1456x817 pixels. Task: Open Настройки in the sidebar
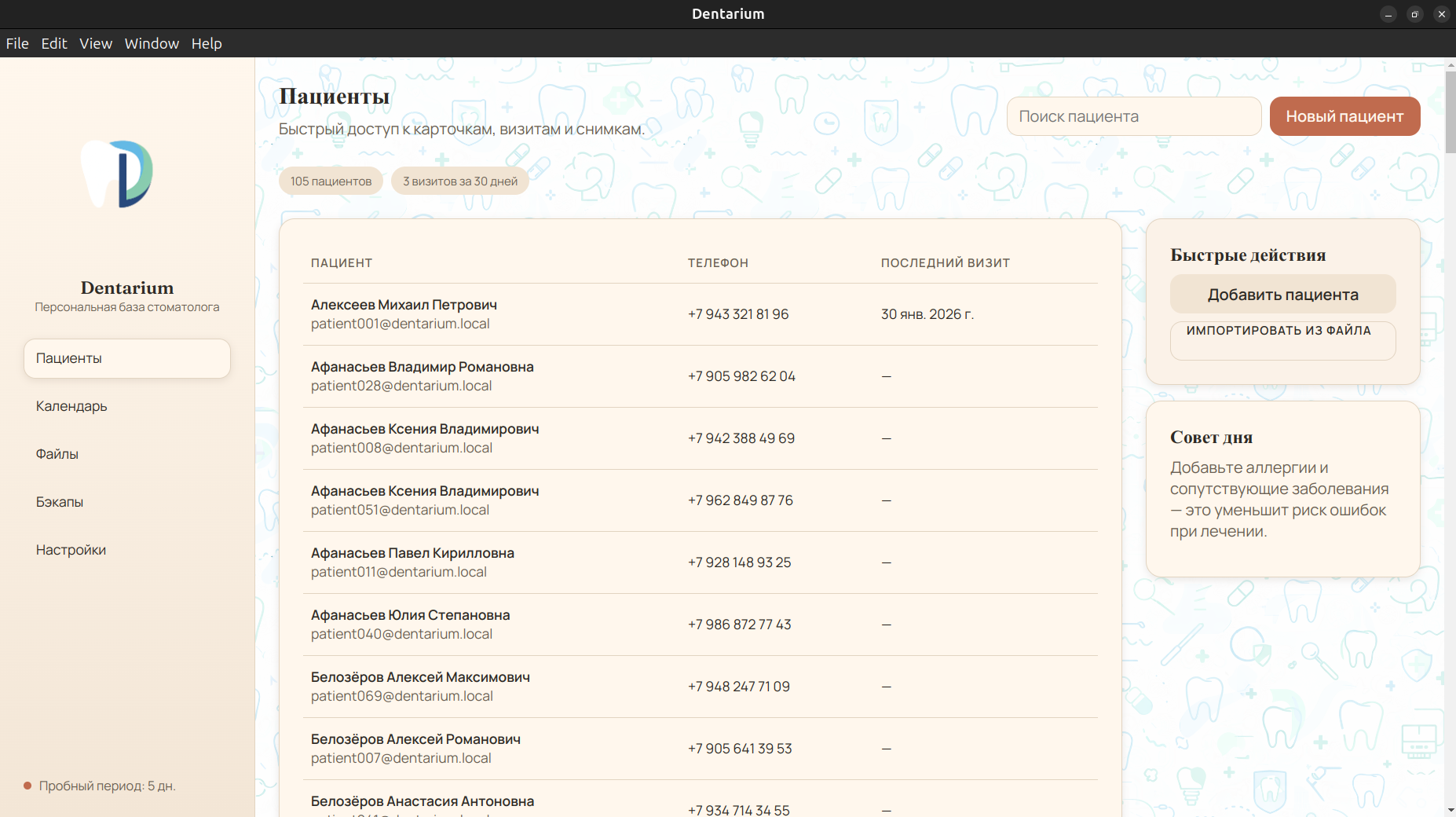(x=71, y=550)
